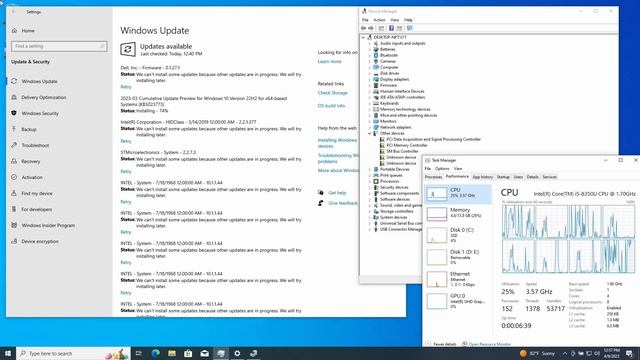
Task: Select Disk 0 (C:) performance item
Action: pos(458,235)
